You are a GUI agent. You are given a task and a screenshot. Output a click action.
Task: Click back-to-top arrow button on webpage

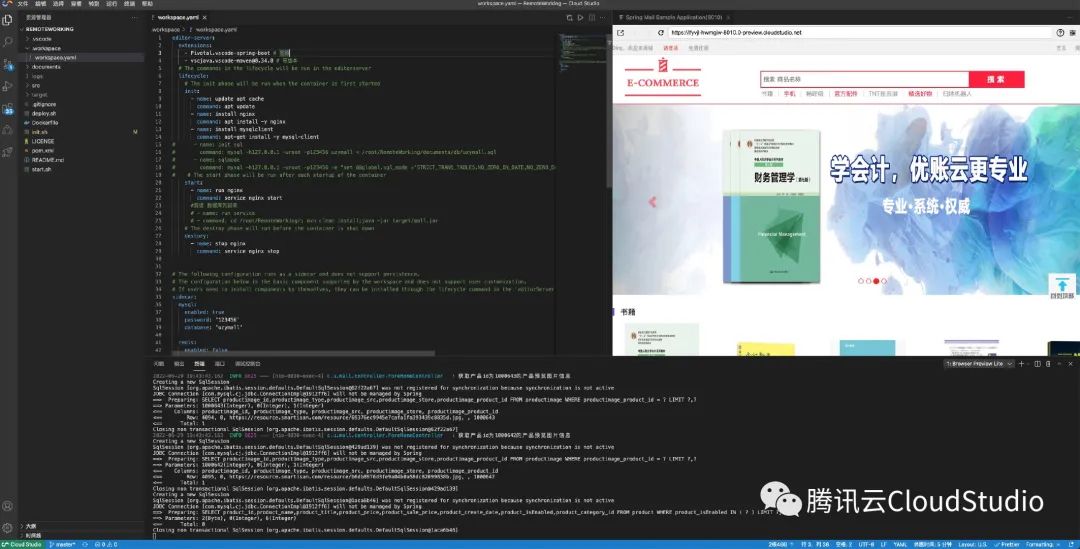point(1062,286)
